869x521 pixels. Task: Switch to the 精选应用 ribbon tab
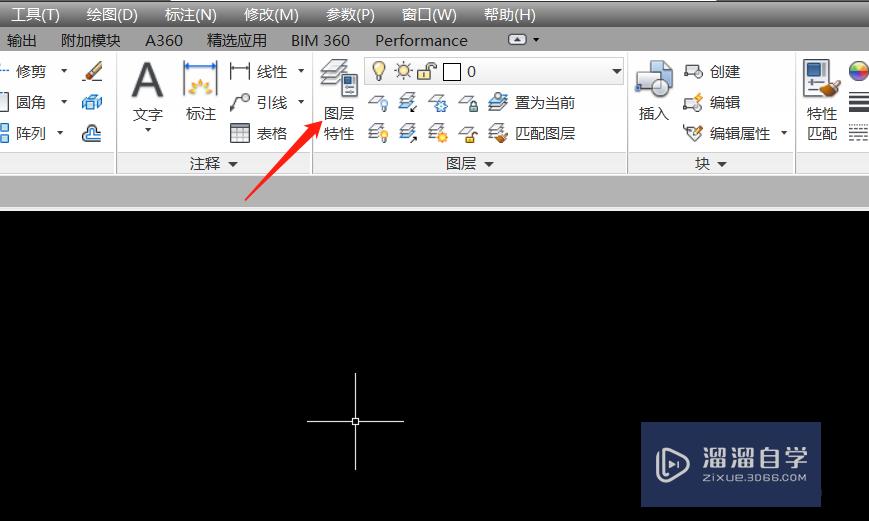click(237, 40)
